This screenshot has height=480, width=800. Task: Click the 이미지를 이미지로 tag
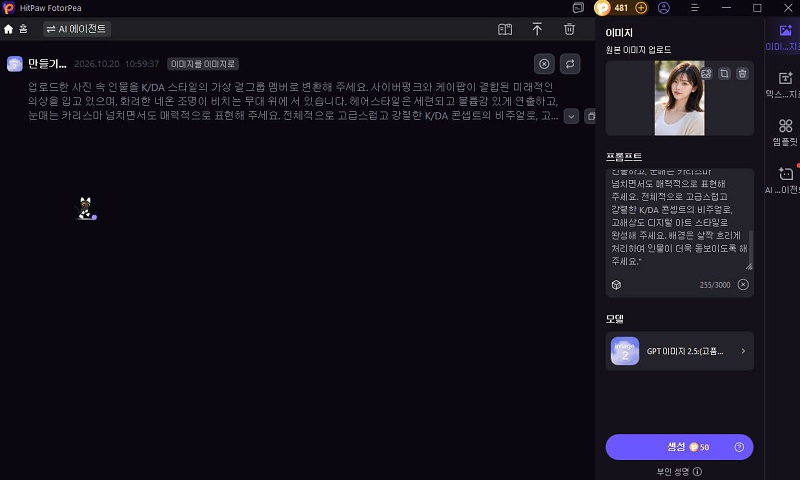(x=203, y=64)
